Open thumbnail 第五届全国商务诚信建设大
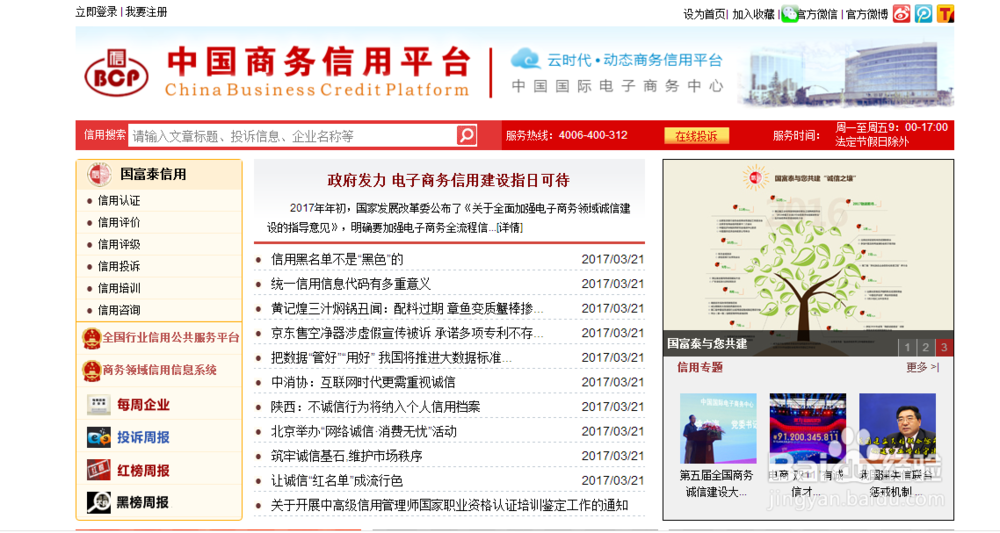Image resolution: width=1000 pixels, height=533 pixels. (717, 428)
